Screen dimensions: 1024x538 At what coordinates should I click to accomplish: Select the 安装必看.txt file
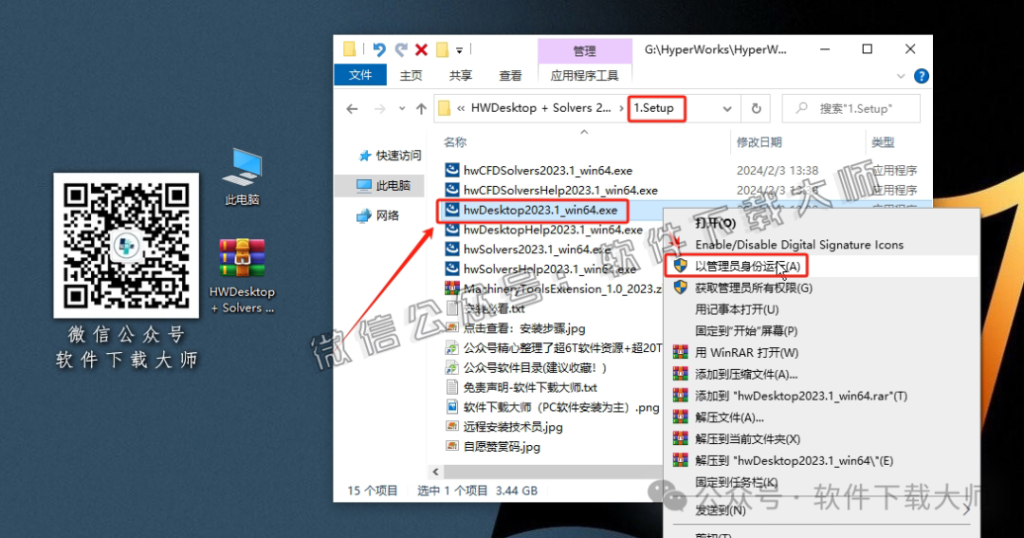point(494,309)
